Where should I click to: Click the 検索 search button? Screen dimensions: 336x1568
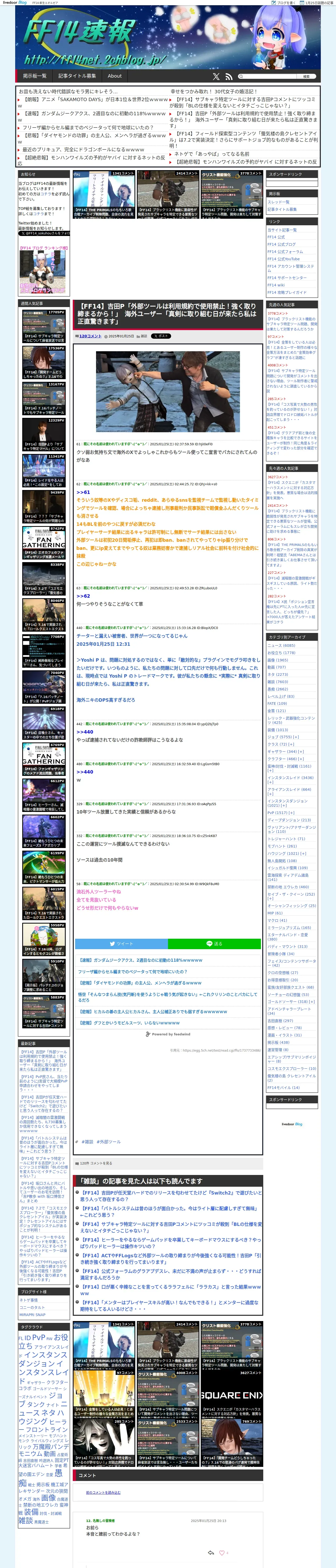click(x=306, y=77)
